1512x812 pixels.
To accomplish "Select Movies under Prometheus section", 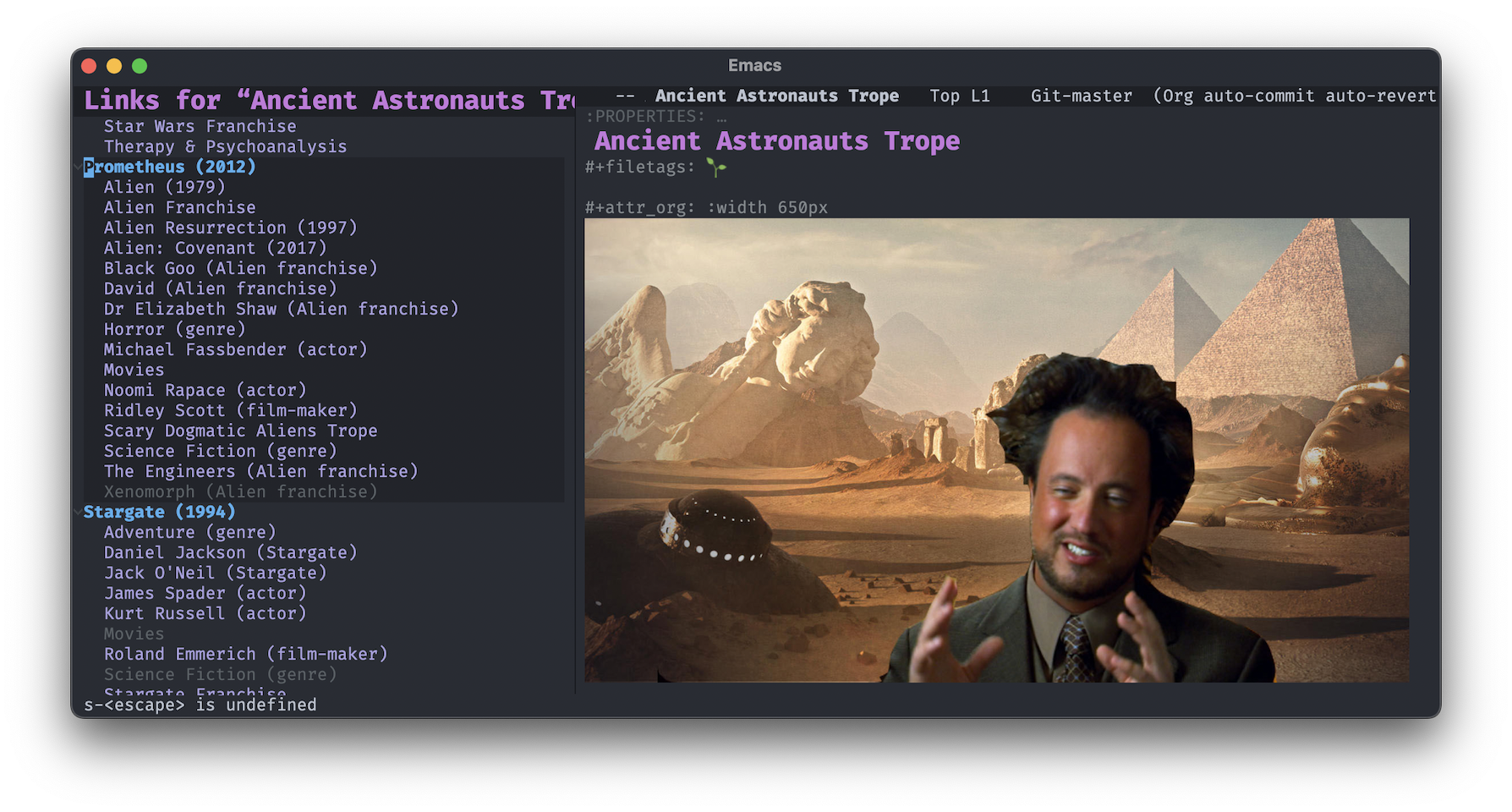I will [x=134, y=370].
